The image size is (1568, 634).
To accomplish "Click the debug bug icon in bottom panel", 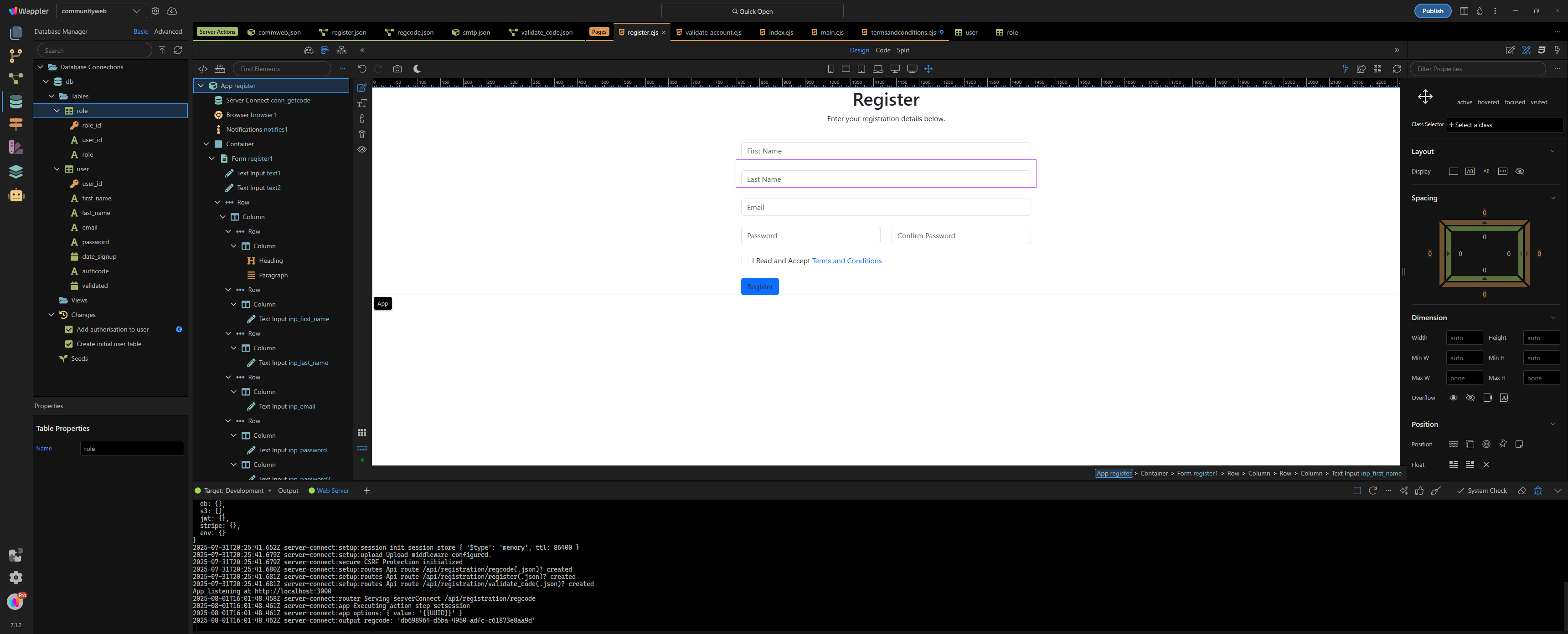I will 1538,491.
